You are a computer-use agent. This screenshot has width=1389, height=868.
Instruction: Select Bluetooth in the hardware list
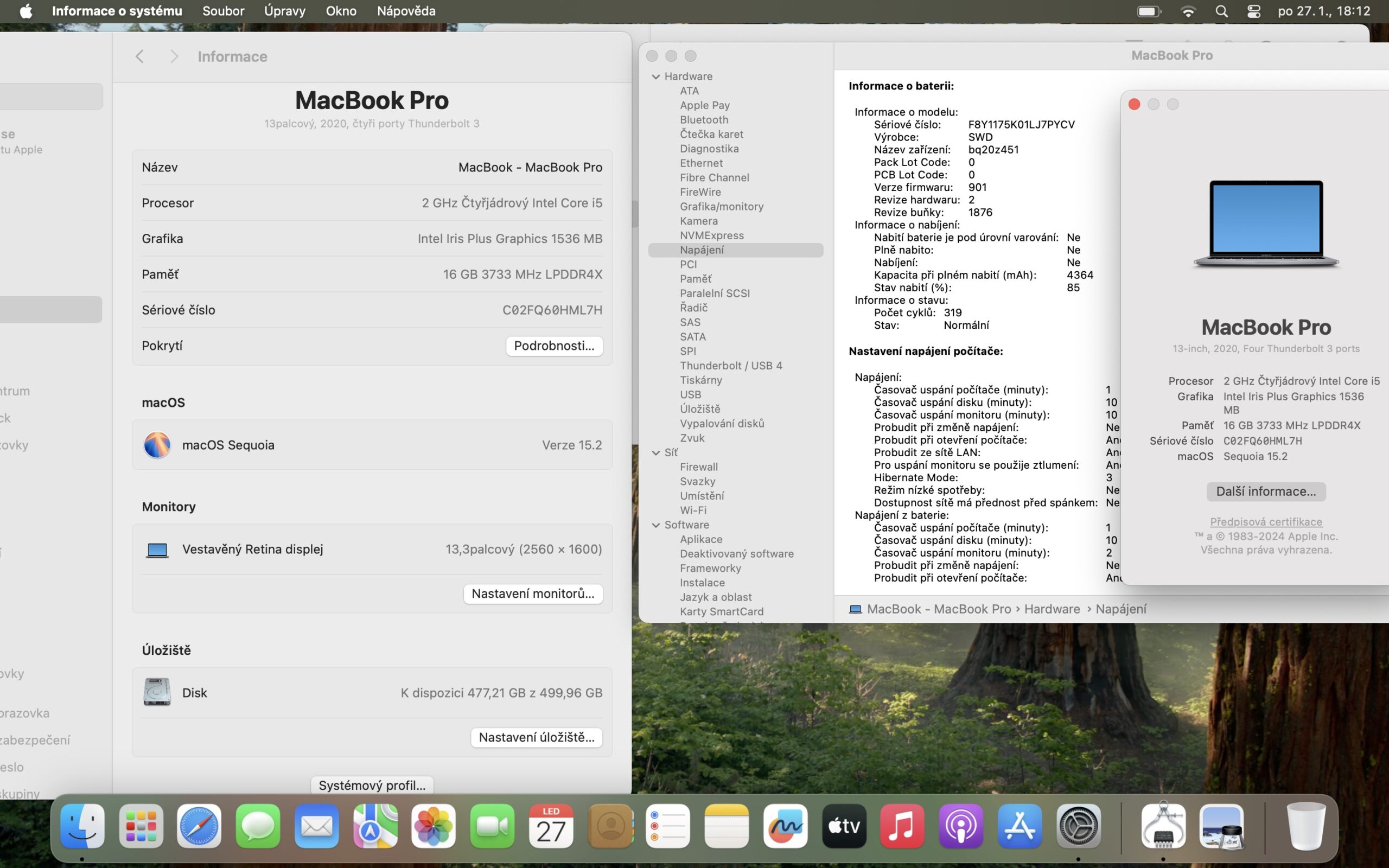[x=704, y=119]
